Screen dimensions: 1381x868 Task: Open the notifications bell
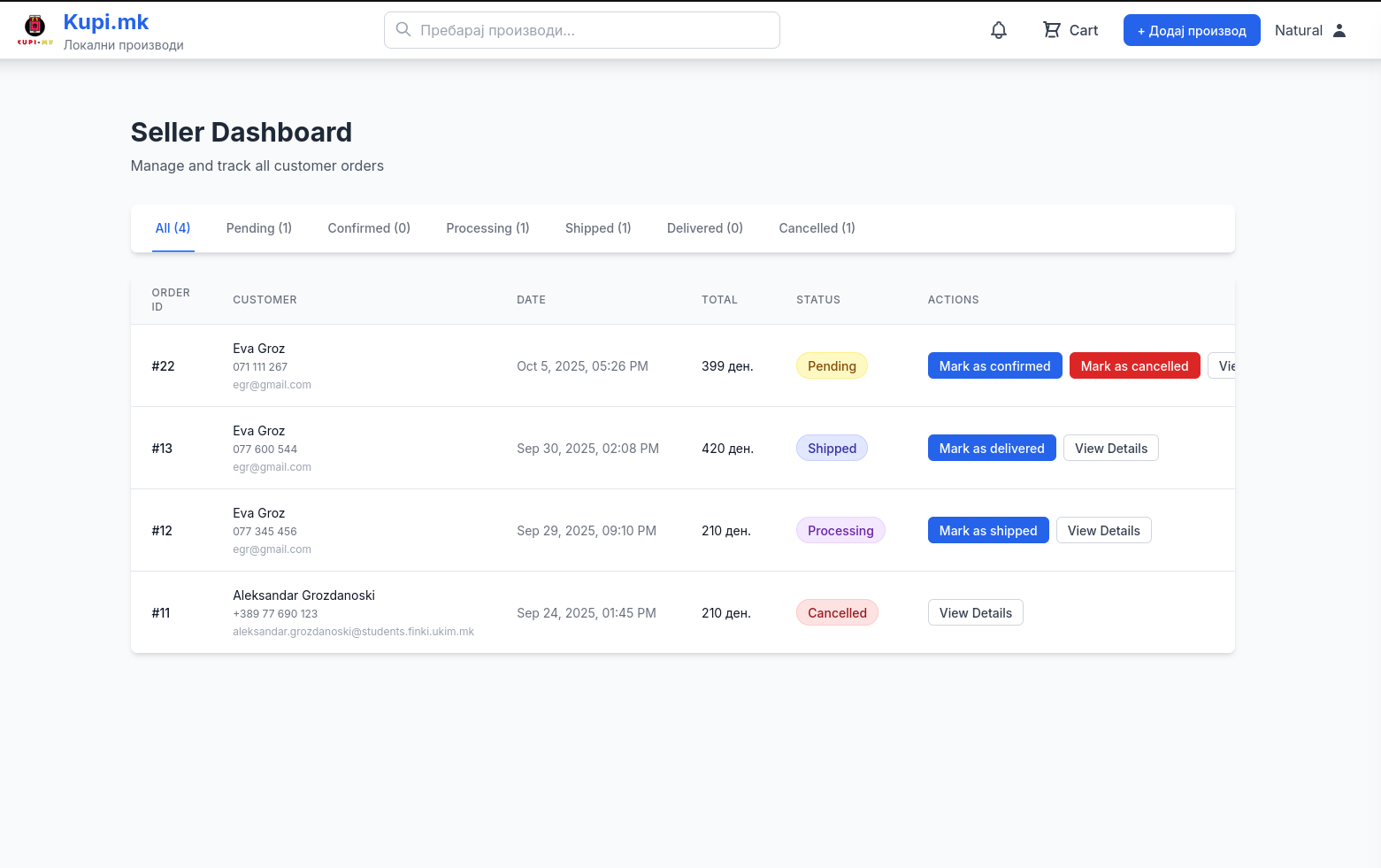coord(998,30)
